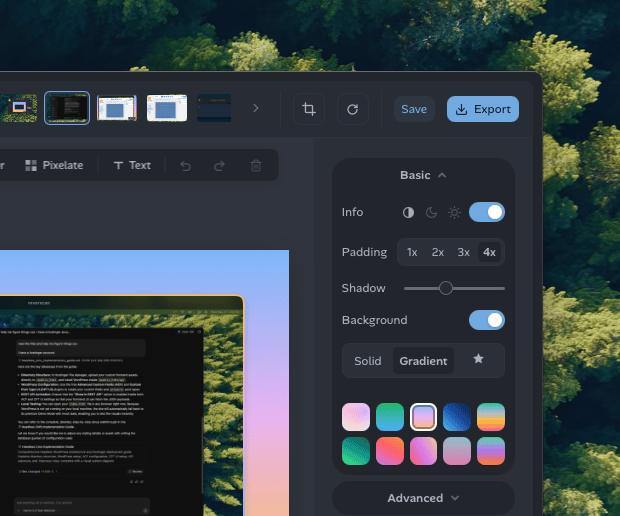
Task: Expand the Advanced section
Action: [x=423, y=498]
